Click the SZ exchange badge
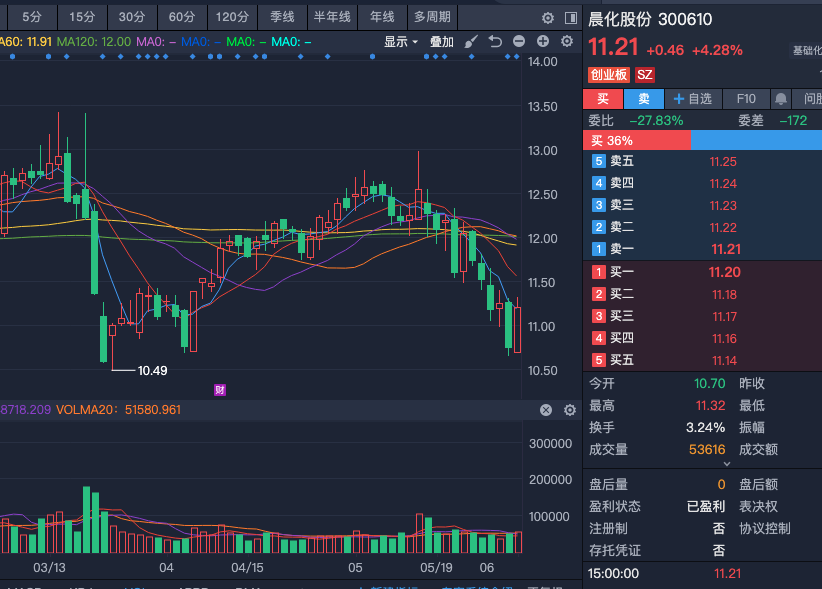The height and width of the screenshot is (589, 822). tap(645, 75)
